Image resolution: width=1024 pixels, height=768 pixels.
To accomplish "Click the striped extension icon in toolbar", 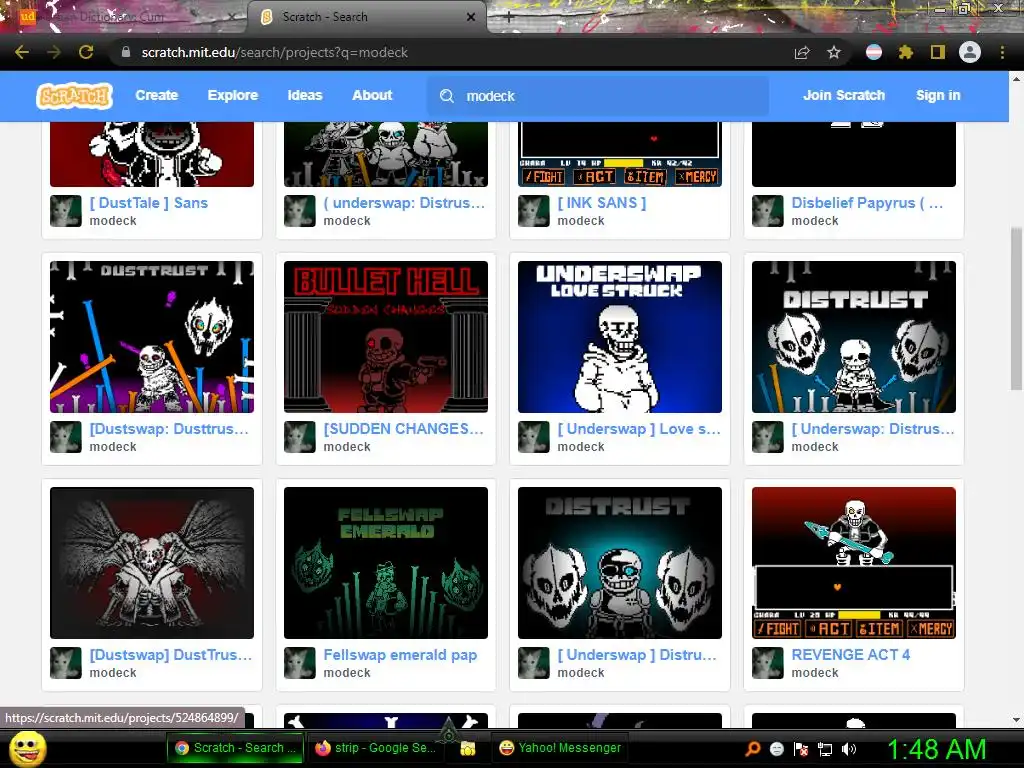I will 874,52.
